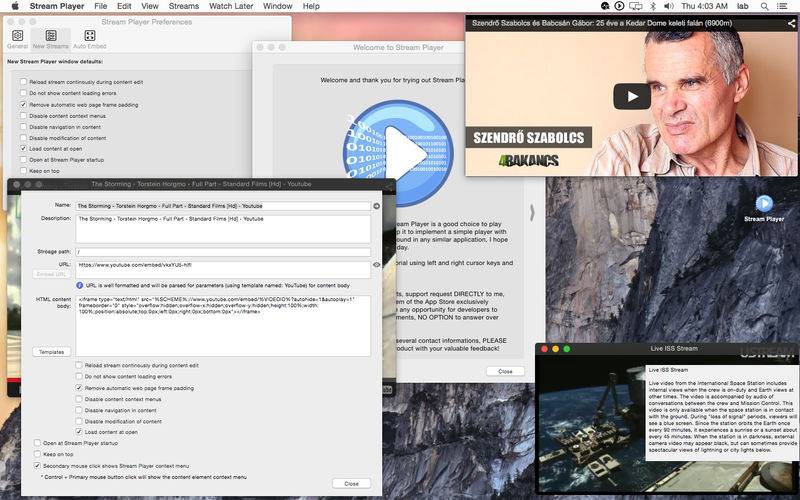Go to next welcome tutorial page arrow
Screen dimensions: 800x500
[532, 212]
